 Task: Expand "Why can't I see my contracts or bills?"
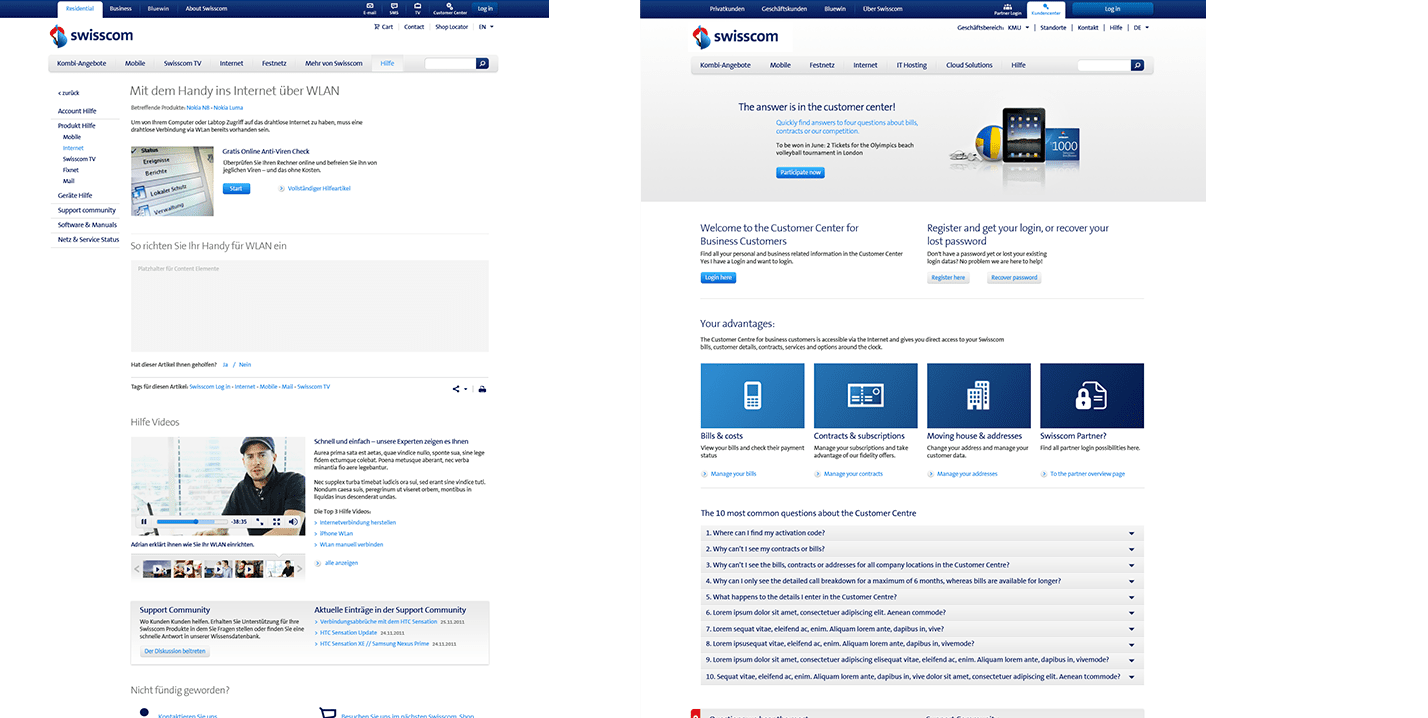[x=921, y=549]
